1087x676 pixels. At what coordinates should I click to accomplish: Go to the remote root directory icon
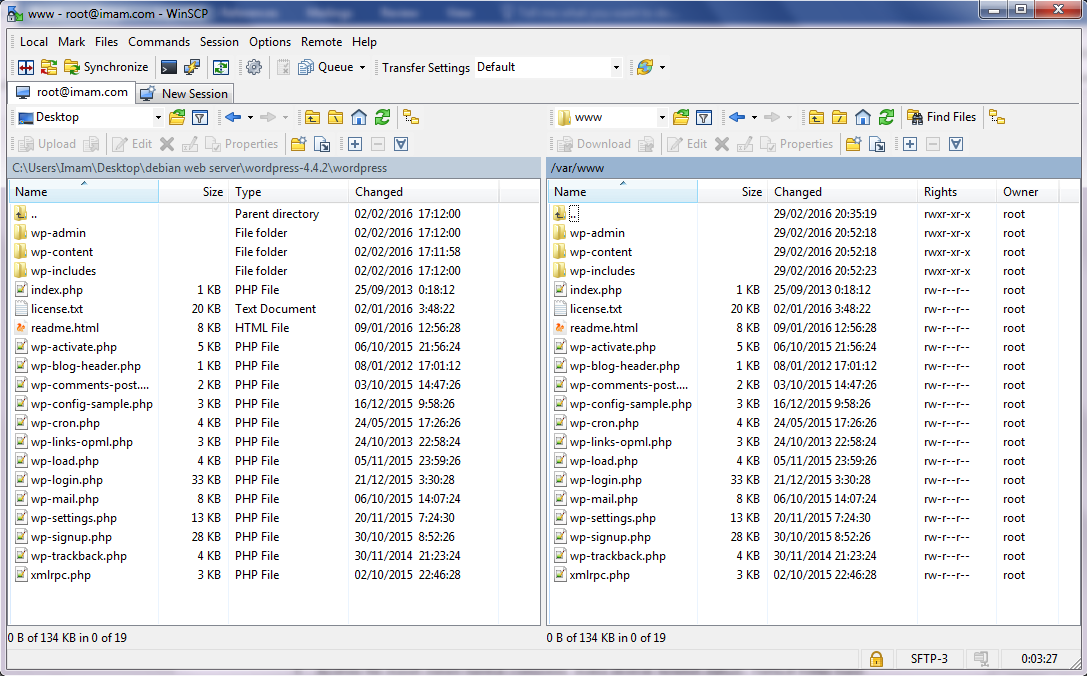(x=840, y=117)
